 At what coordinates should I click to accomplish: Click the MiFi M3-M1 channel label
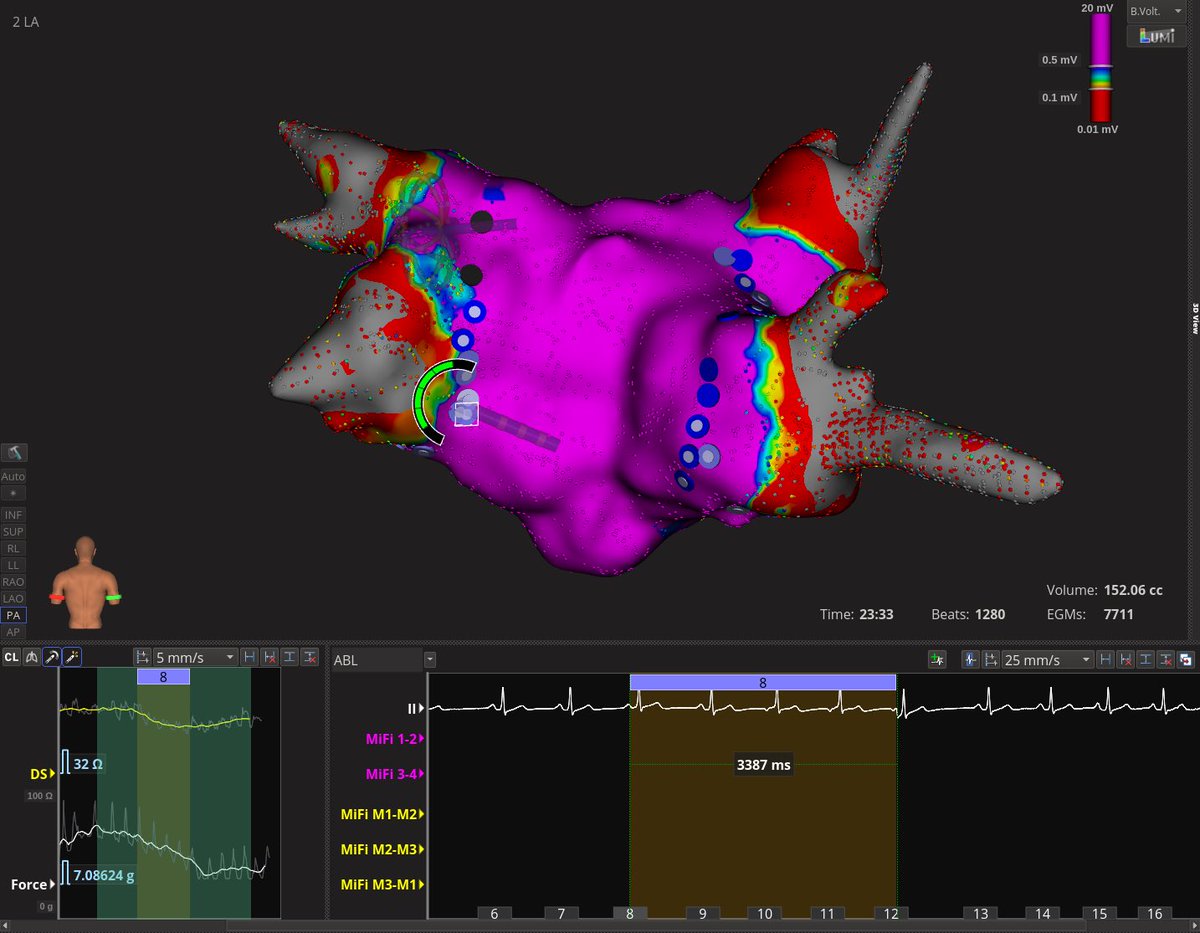[x=382, y=885]
